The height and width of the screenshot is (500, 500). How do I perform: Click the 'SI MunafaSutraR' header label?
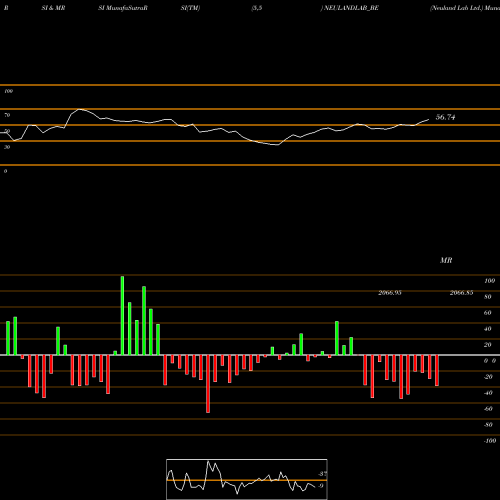point(123,8)
